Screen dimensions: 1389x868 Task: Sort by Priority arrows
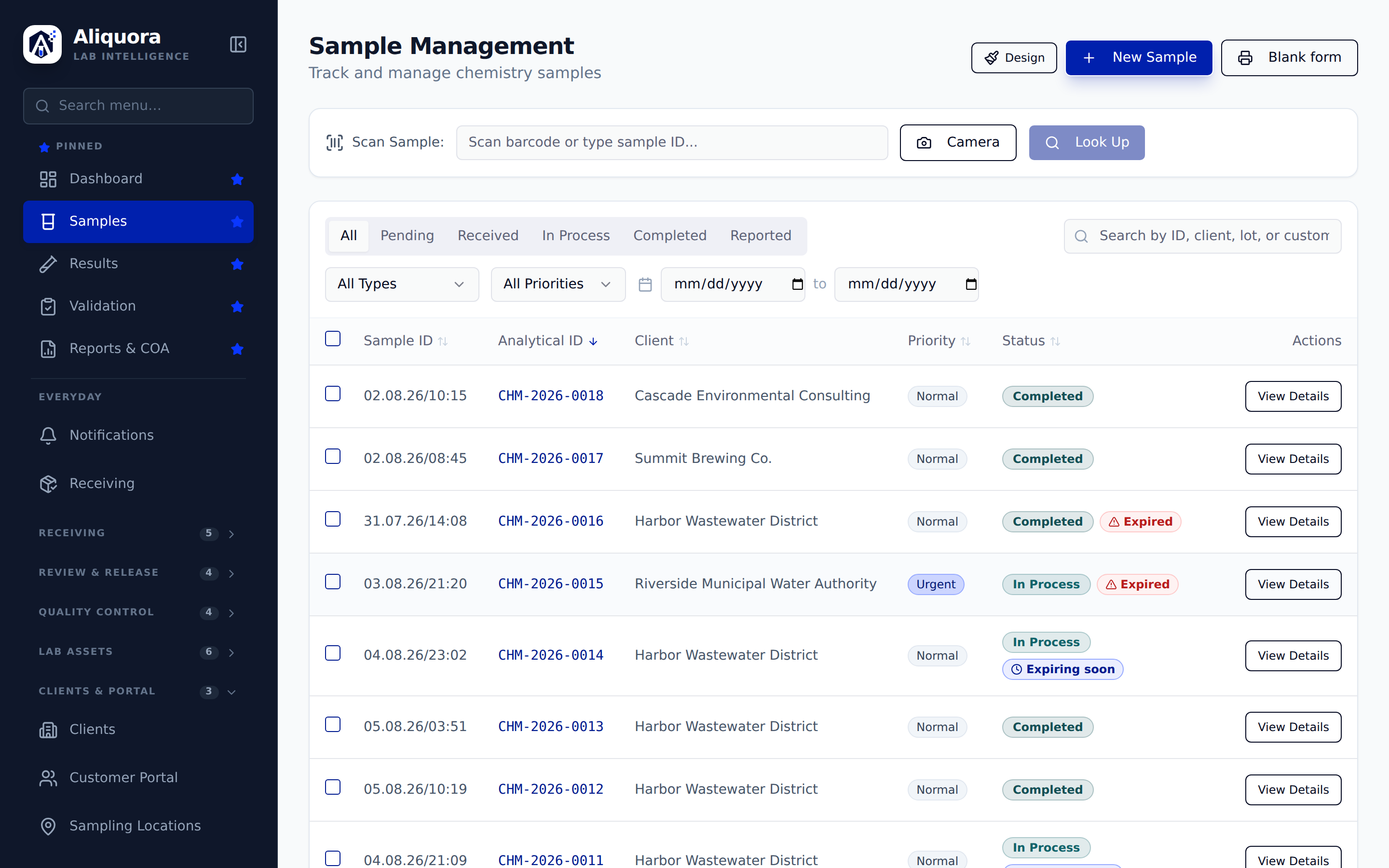tap(966, 341)
